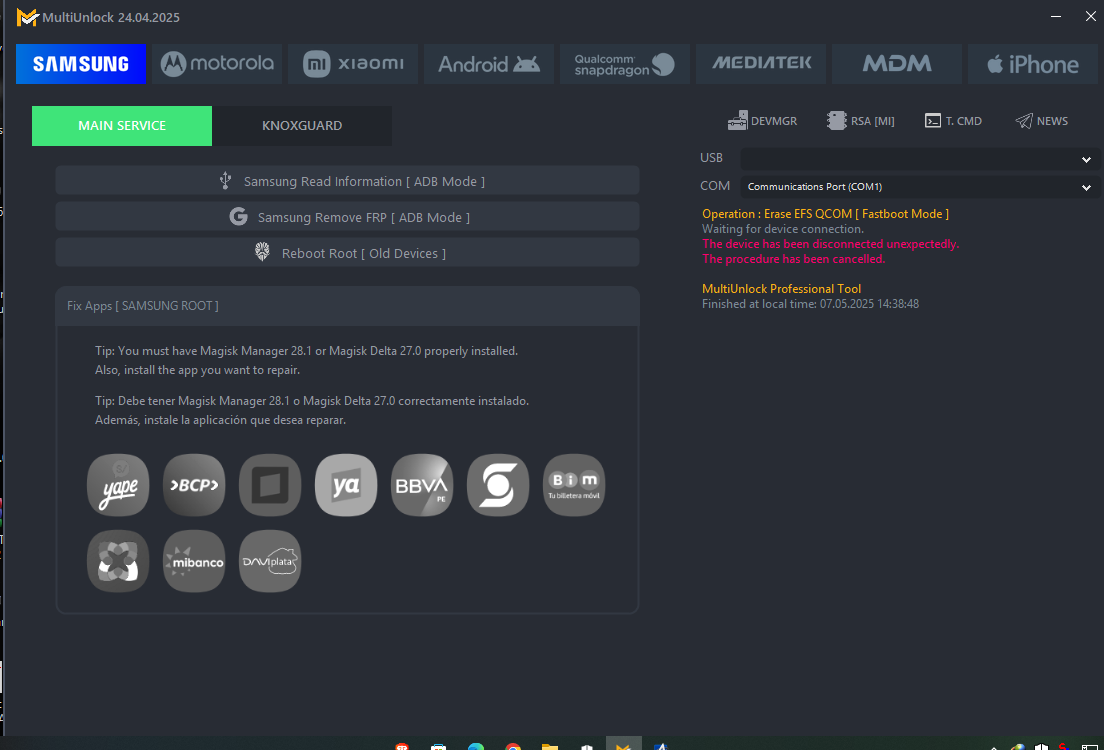
Task: Switch to the Xiaomi brand tab
Action: point(353,64)
